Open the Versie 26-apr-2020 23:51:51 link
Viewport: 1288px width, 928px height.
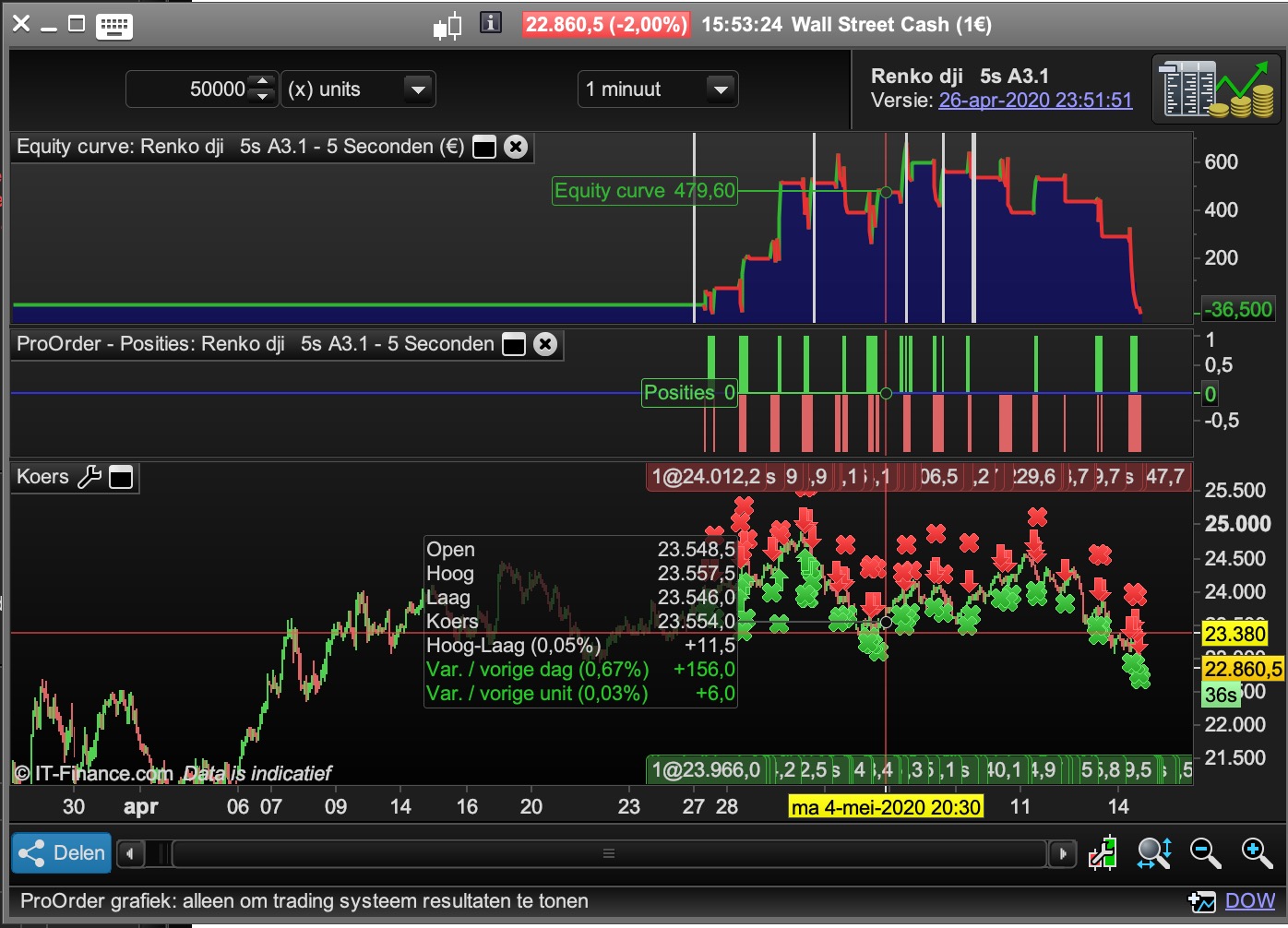pos(1035,100)
